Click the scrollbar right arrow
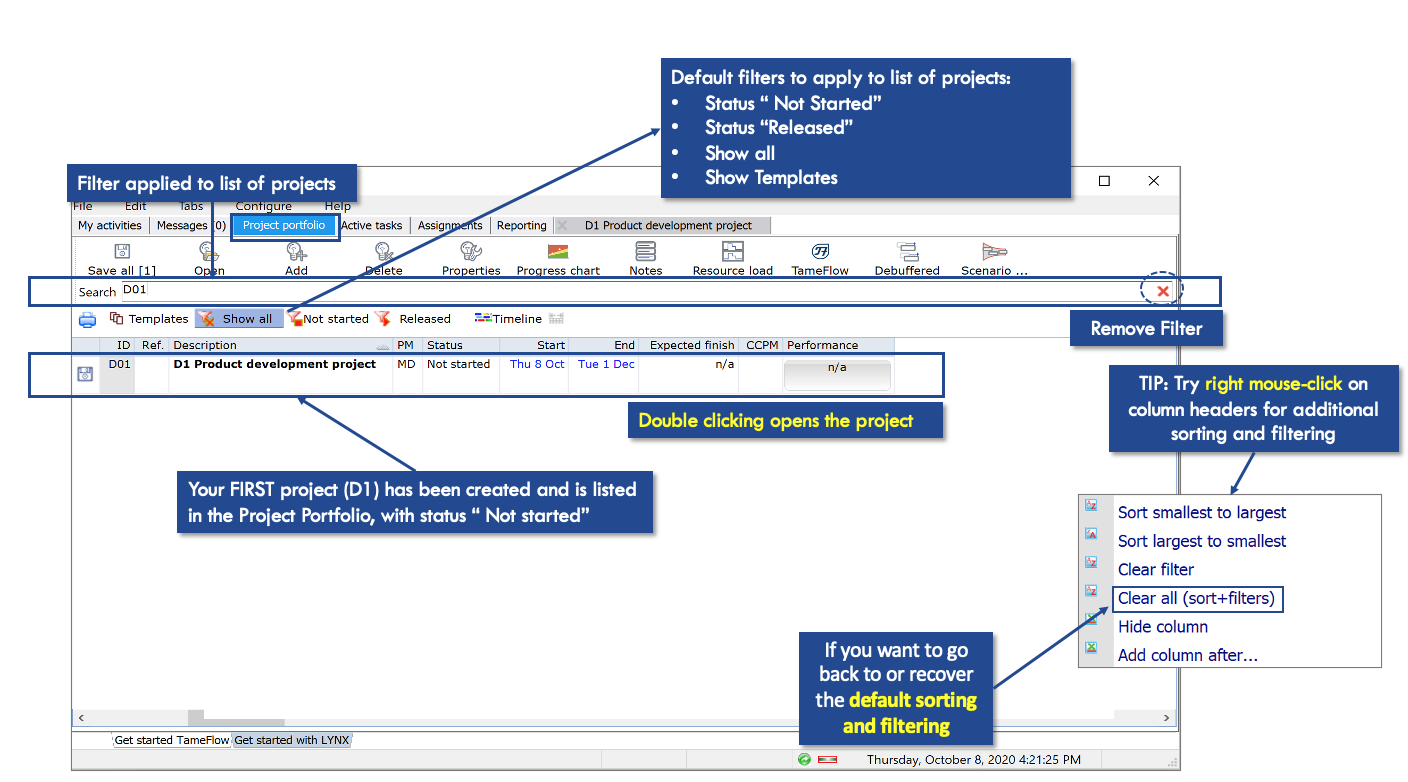 [x=1166, y=718]
